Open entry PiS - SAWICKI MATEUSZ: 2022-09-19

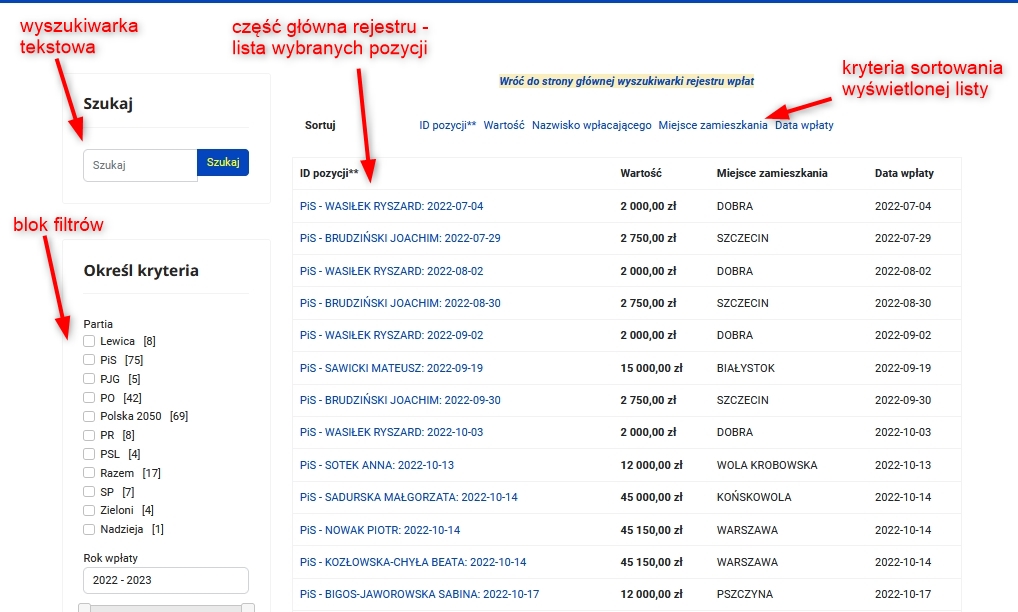pos(391,368)
